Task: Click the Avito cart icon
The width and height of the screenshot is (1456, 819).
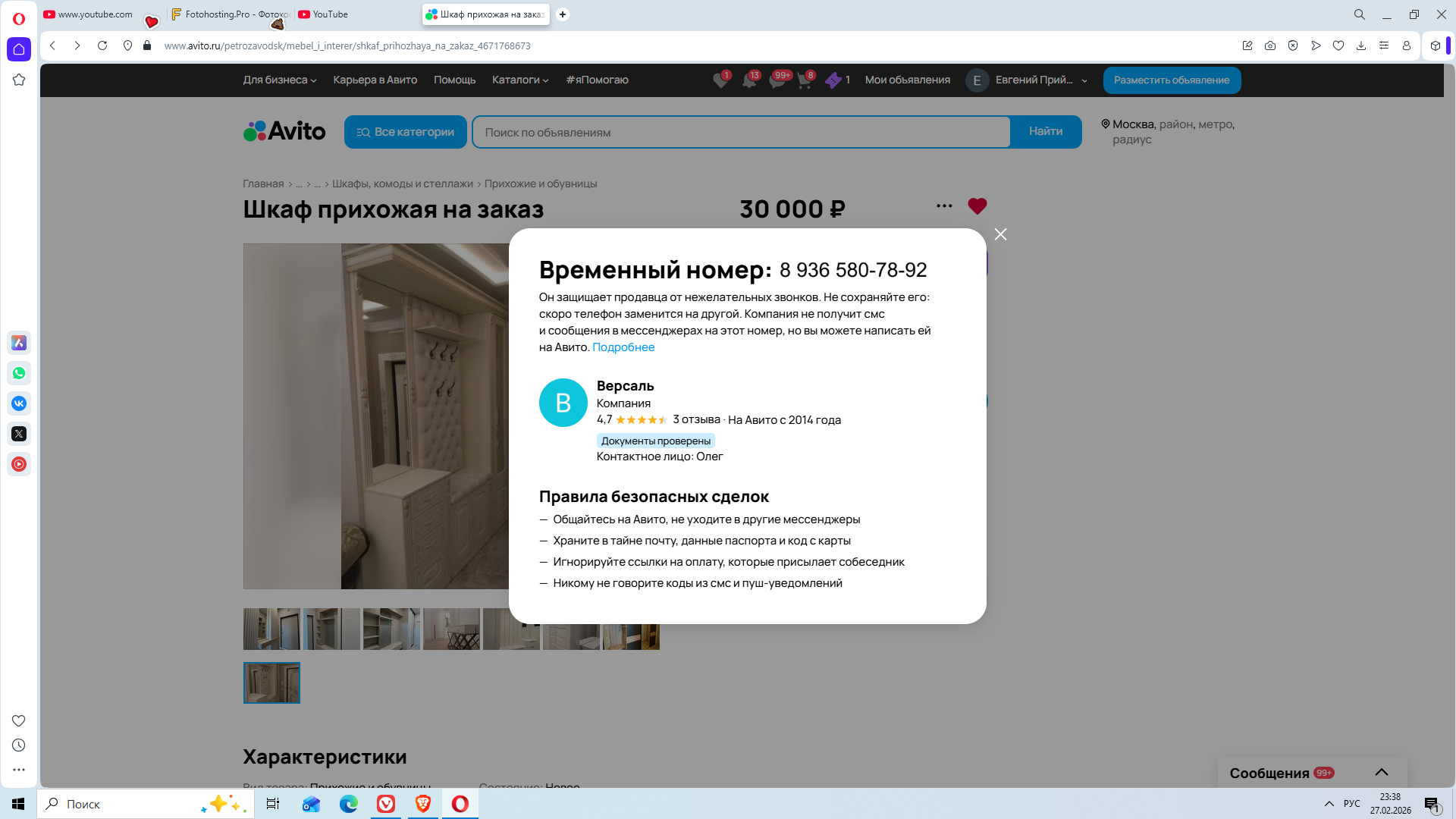Action: coord(805,80)
